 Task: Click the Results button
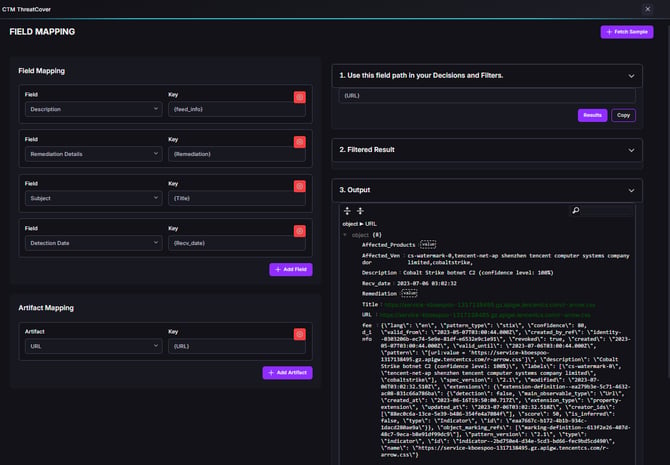point(592,115)
